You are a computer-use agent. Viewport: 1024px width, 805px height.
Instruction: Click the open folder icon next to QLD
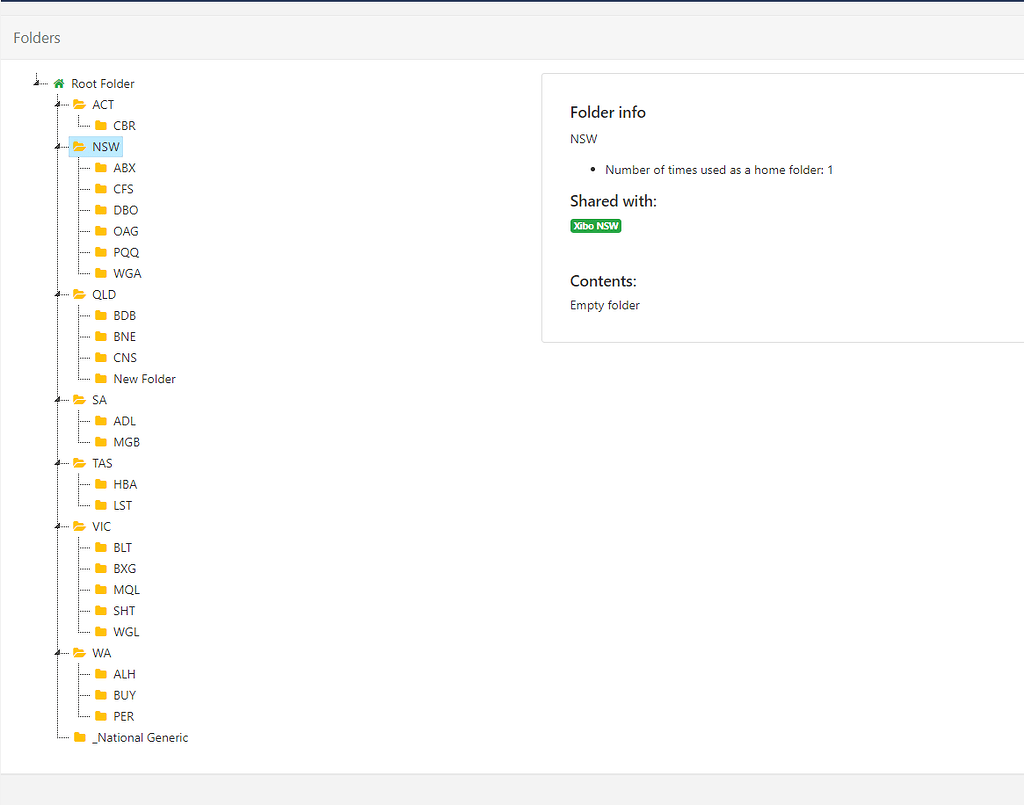pos(80,294)
